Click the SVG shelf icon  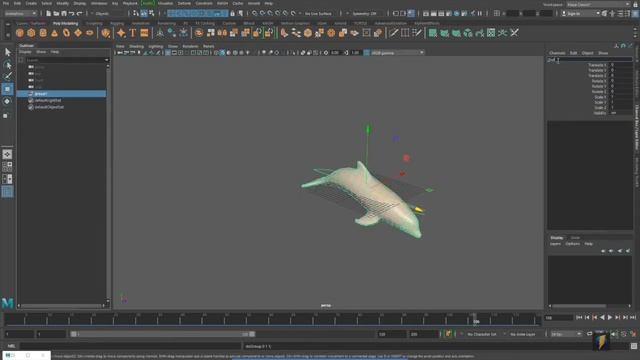click(x=144, y=33)
